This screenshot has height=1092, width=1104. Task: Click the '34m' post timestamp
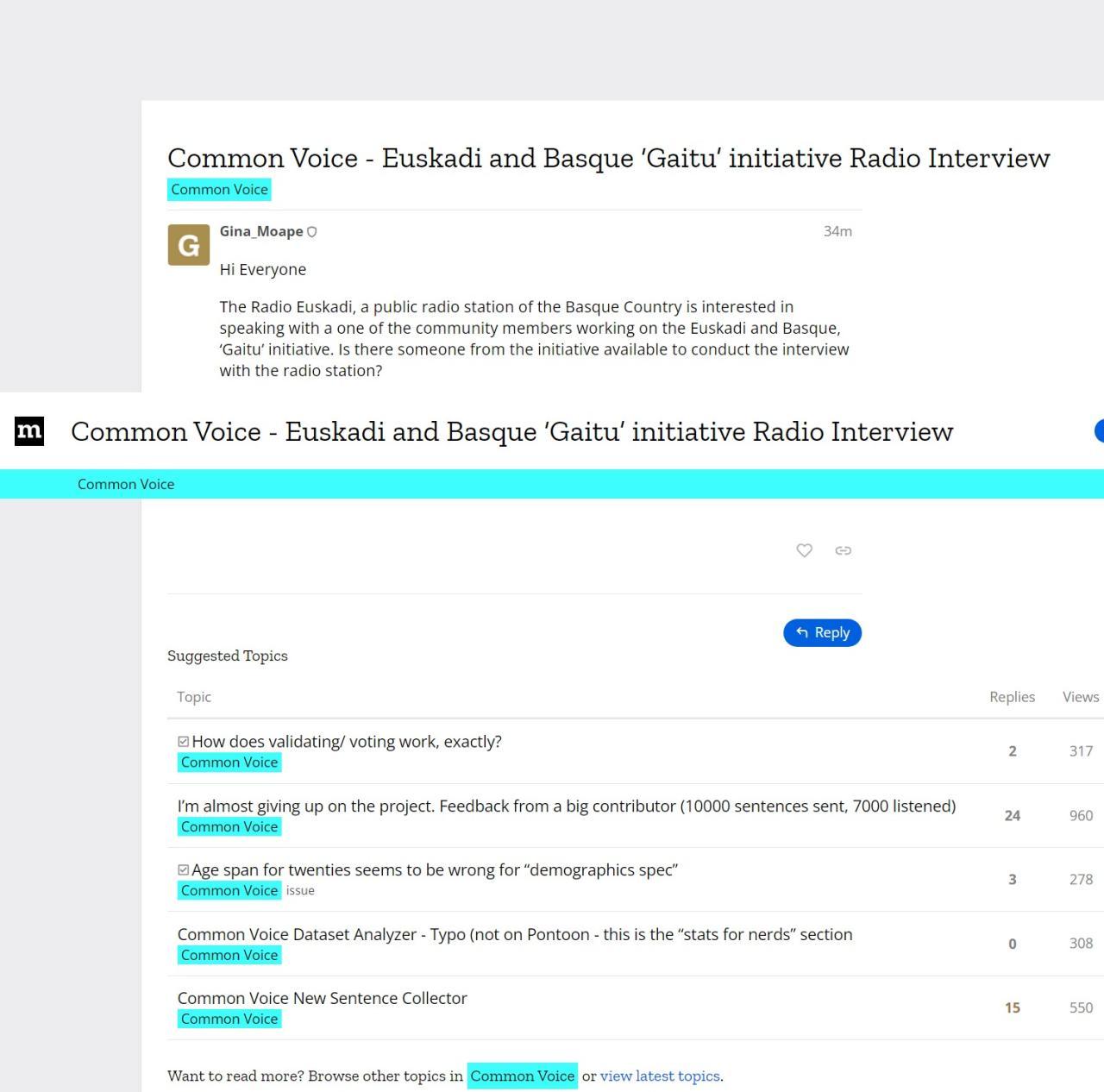(837, 231)
